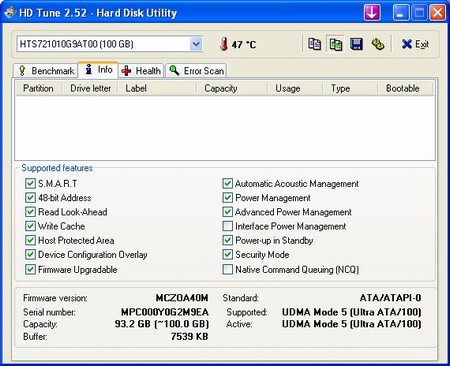This screenshot has height=366, width=450.
Task: Switch to the Benchmark tab
Action: pos(46,71)
